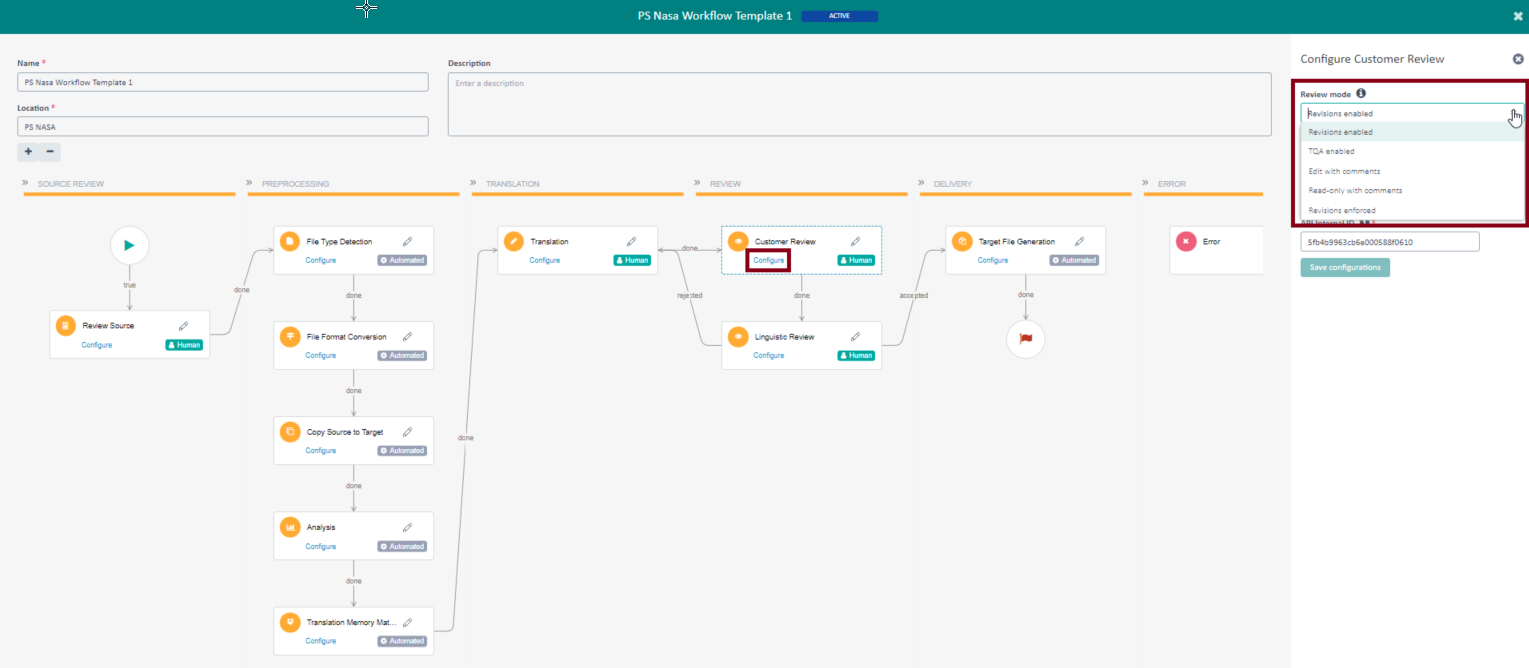Viewport: 1529px width, 668px height.
Task: Edit Target File Generation pencil icon
Action: (1079, 241)
